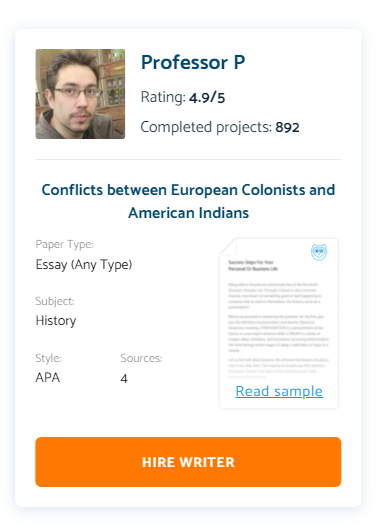This screenshot has width=377, height=528.
Task: Click the APA style value
Action: click(48, 377)
